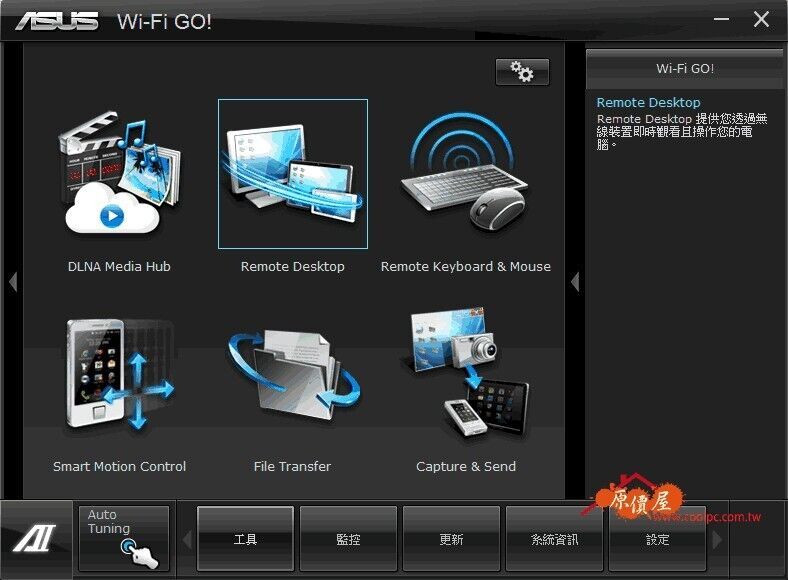788x580 pixels.
Task: Open the gears settings button
Action: click(522, 72)
